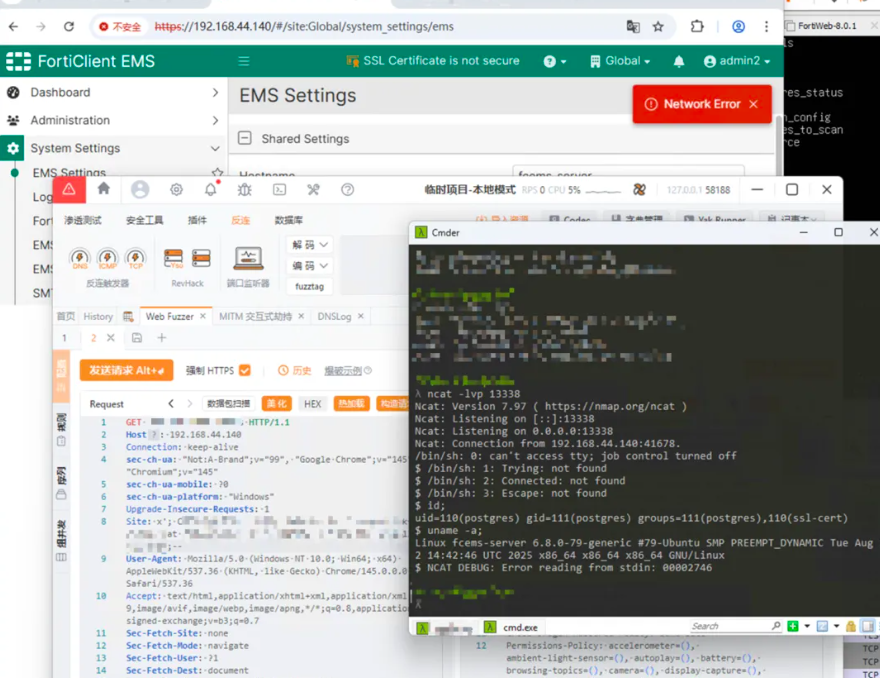Open Yakit notification bell

tap(210, 189)
